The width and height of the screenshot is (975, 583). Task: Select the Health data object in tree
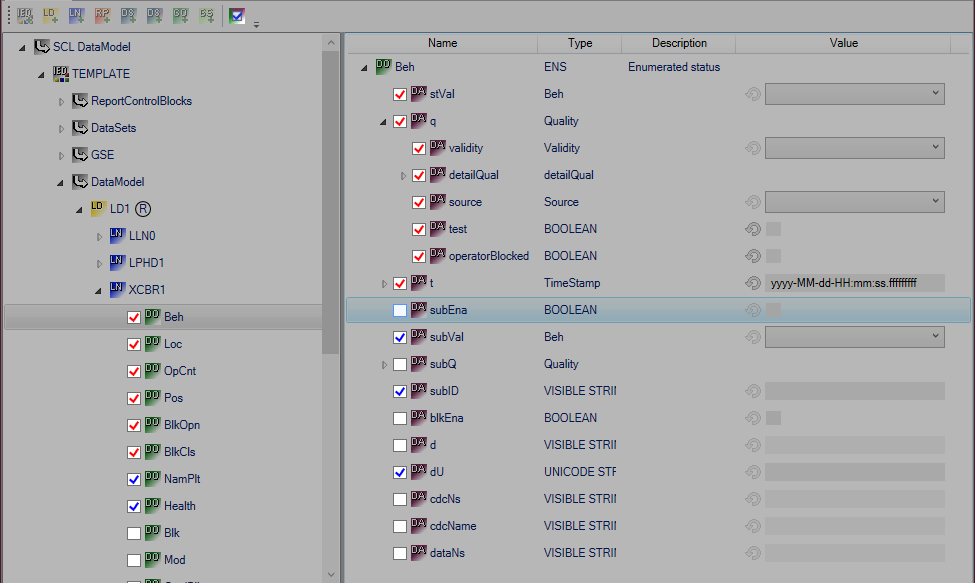coord(180,506)
